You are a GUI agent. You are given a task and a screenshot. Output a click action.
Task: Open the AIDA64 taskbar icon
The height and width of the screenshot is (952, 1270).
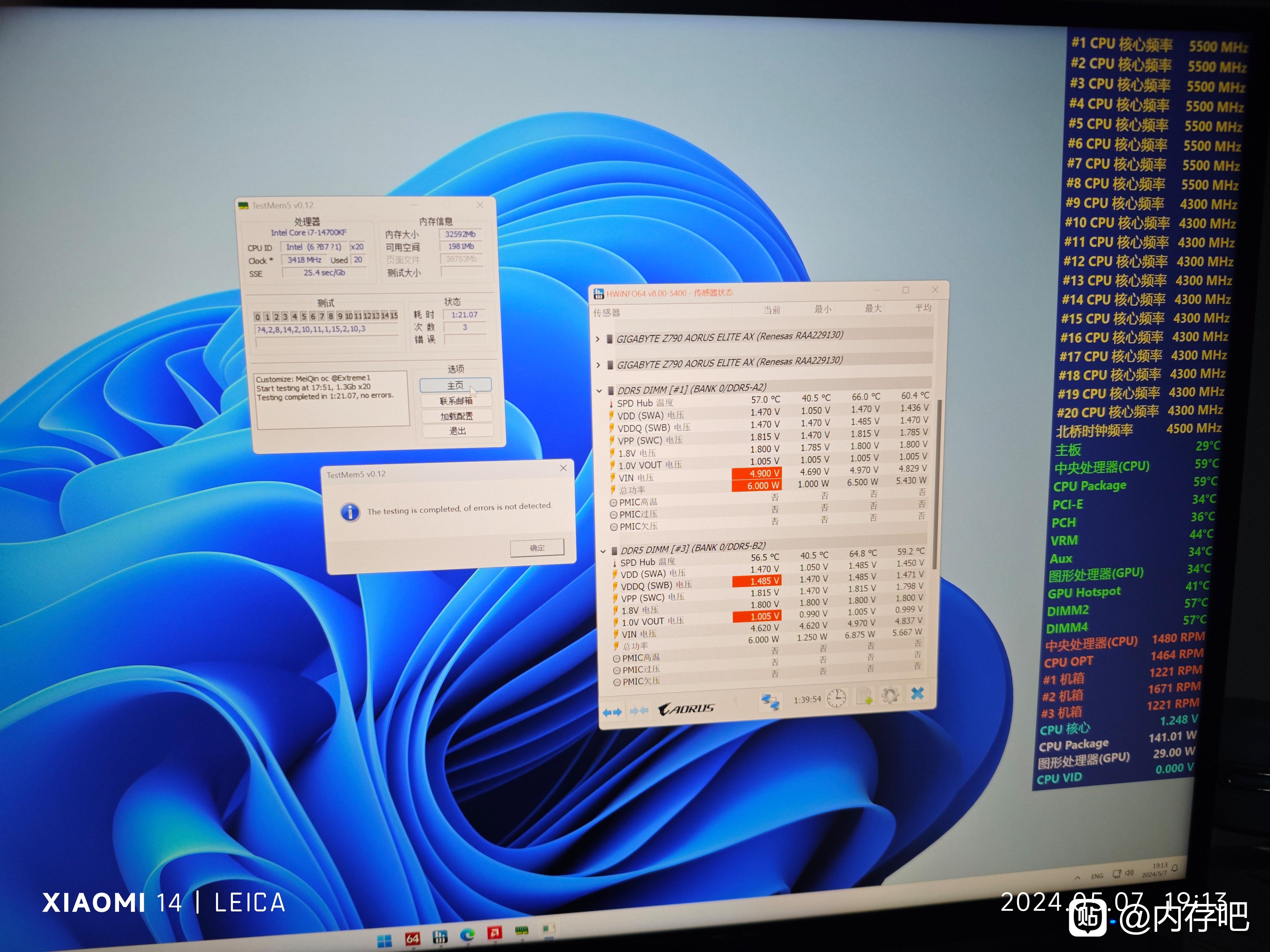pos(412,939)
